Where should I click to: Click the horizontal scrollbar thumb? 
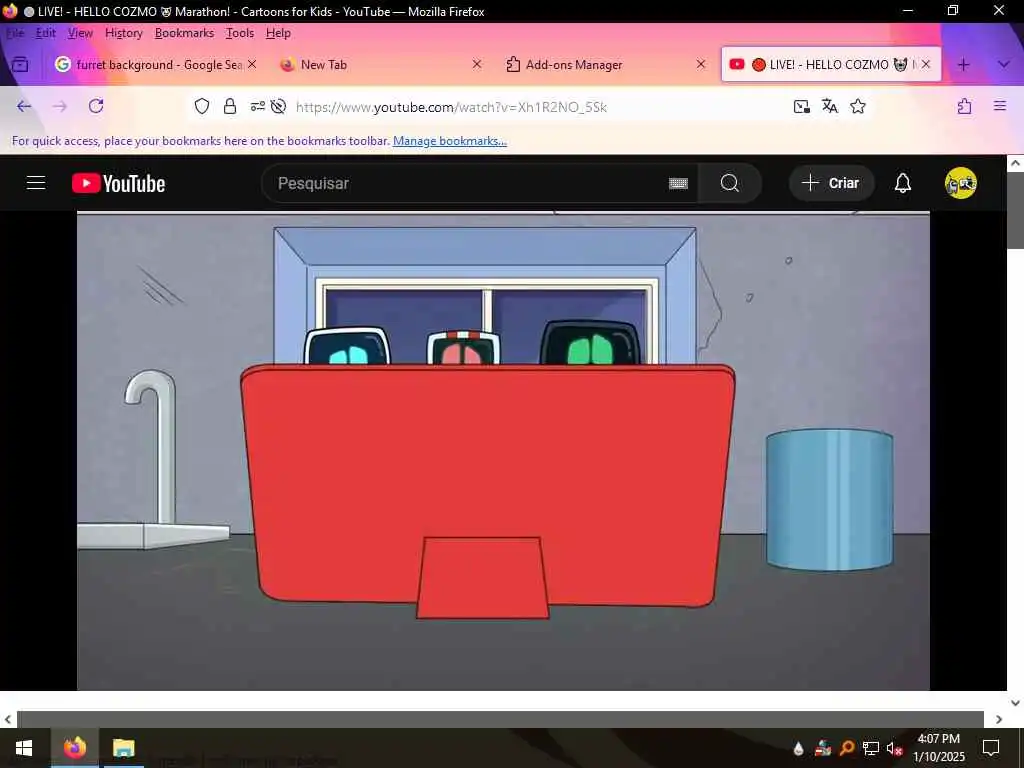click(x=500, y=719)
